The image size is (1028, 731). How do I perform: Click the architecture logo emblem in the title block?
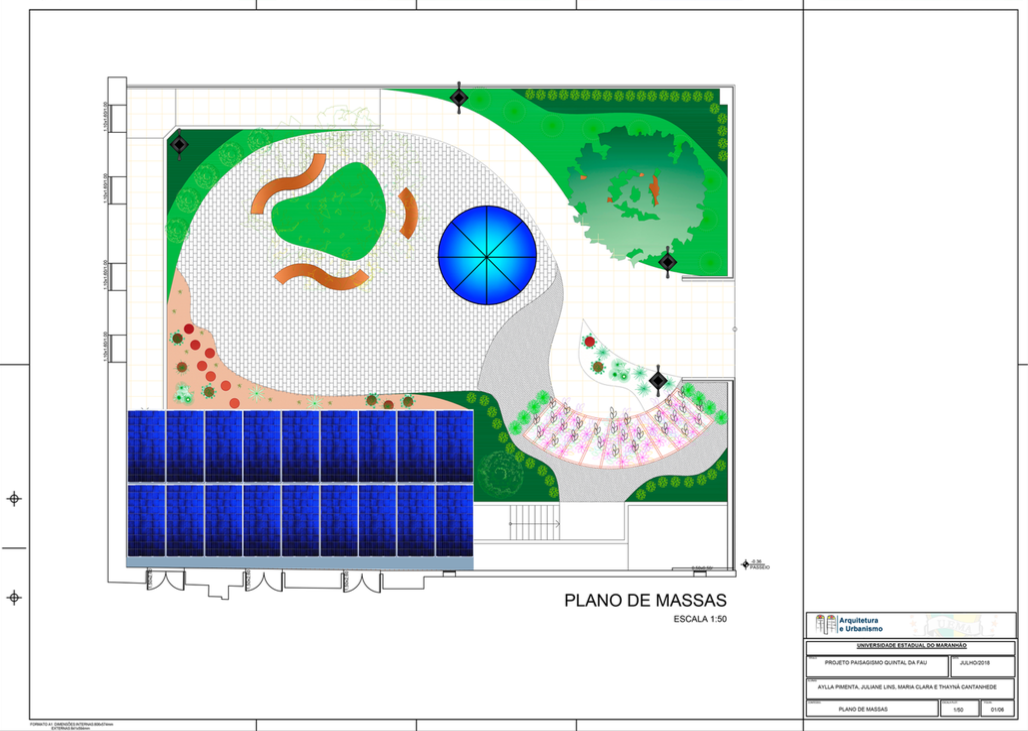tap(826, 624)
